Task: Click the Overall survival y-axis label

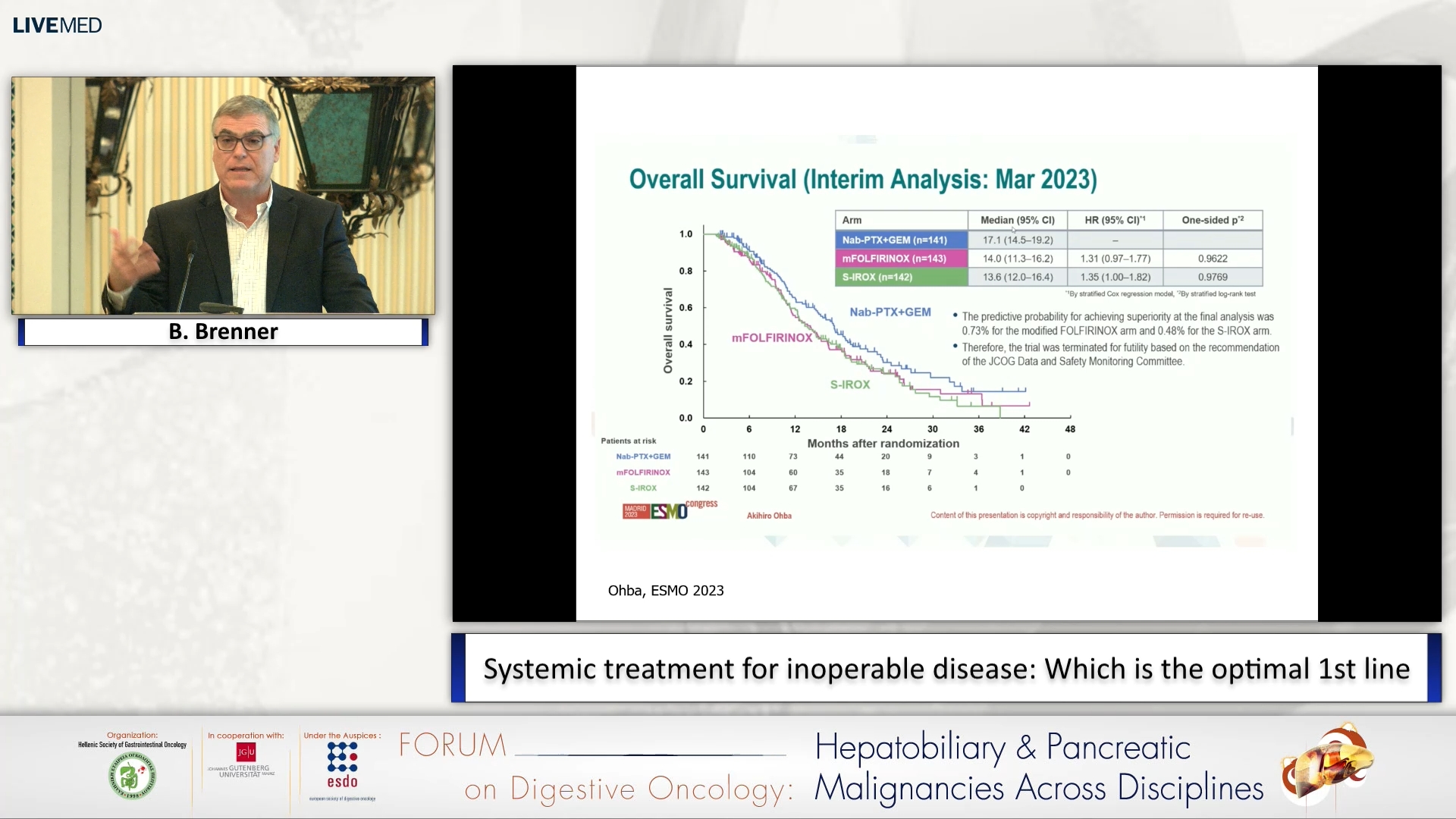Action: [x=667, y=330]
